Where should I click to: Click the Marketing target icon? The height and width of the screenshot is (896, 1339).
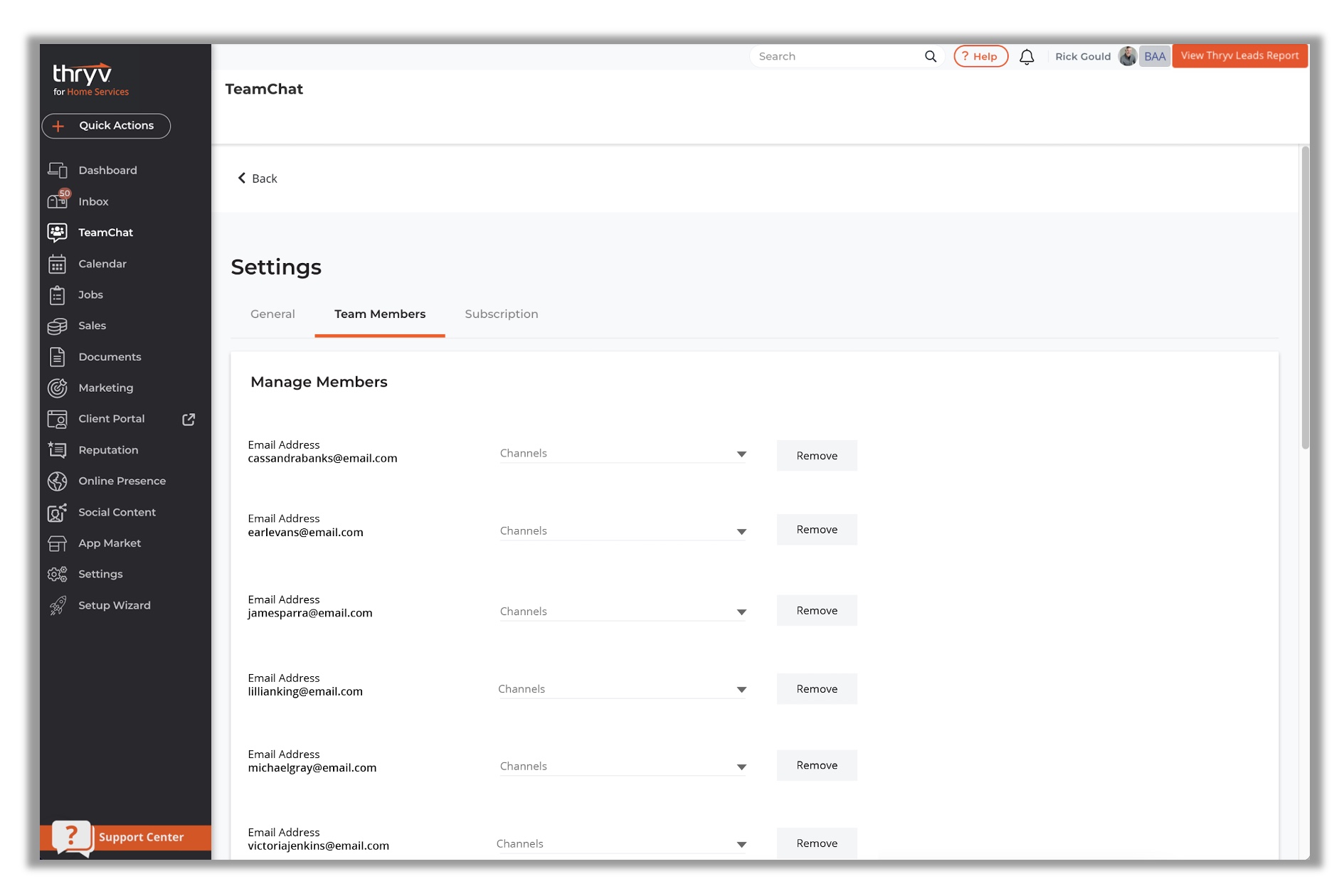[x=57, y=388]
